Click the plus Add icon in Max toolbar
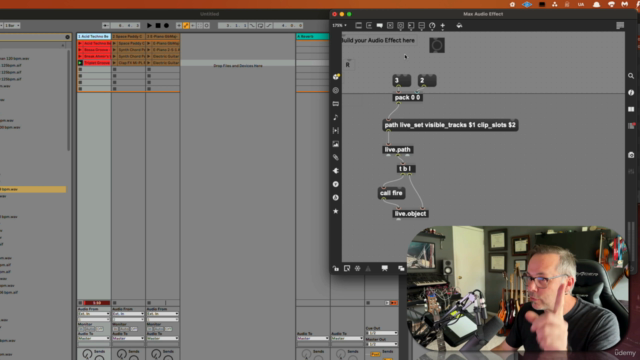 click(442, 25)
